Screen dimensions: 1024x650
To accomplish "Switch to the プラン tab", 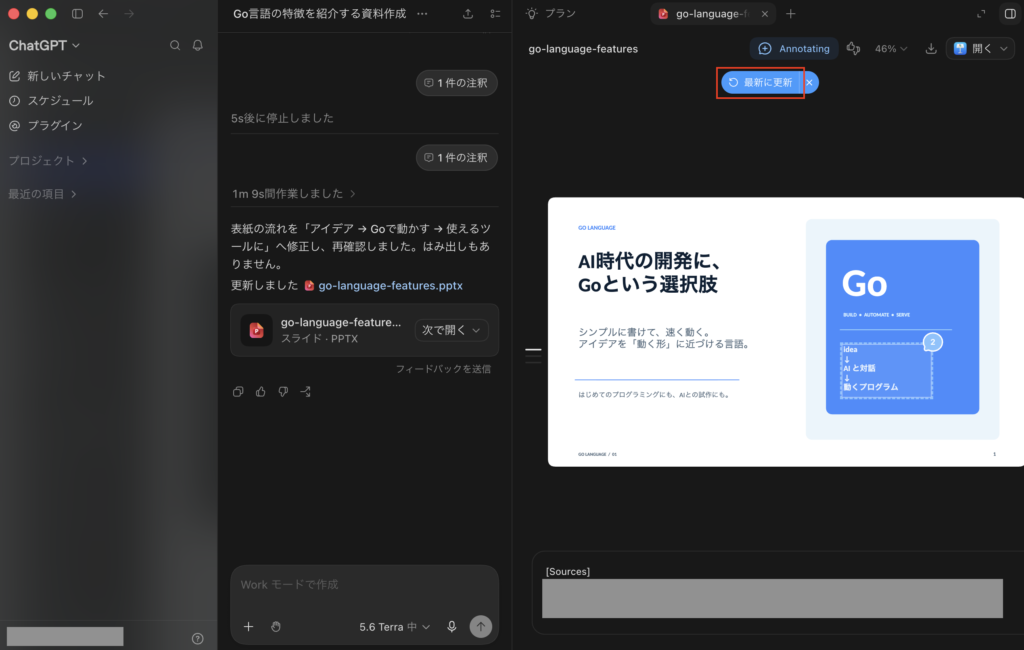I will click(x=551, y=14).
